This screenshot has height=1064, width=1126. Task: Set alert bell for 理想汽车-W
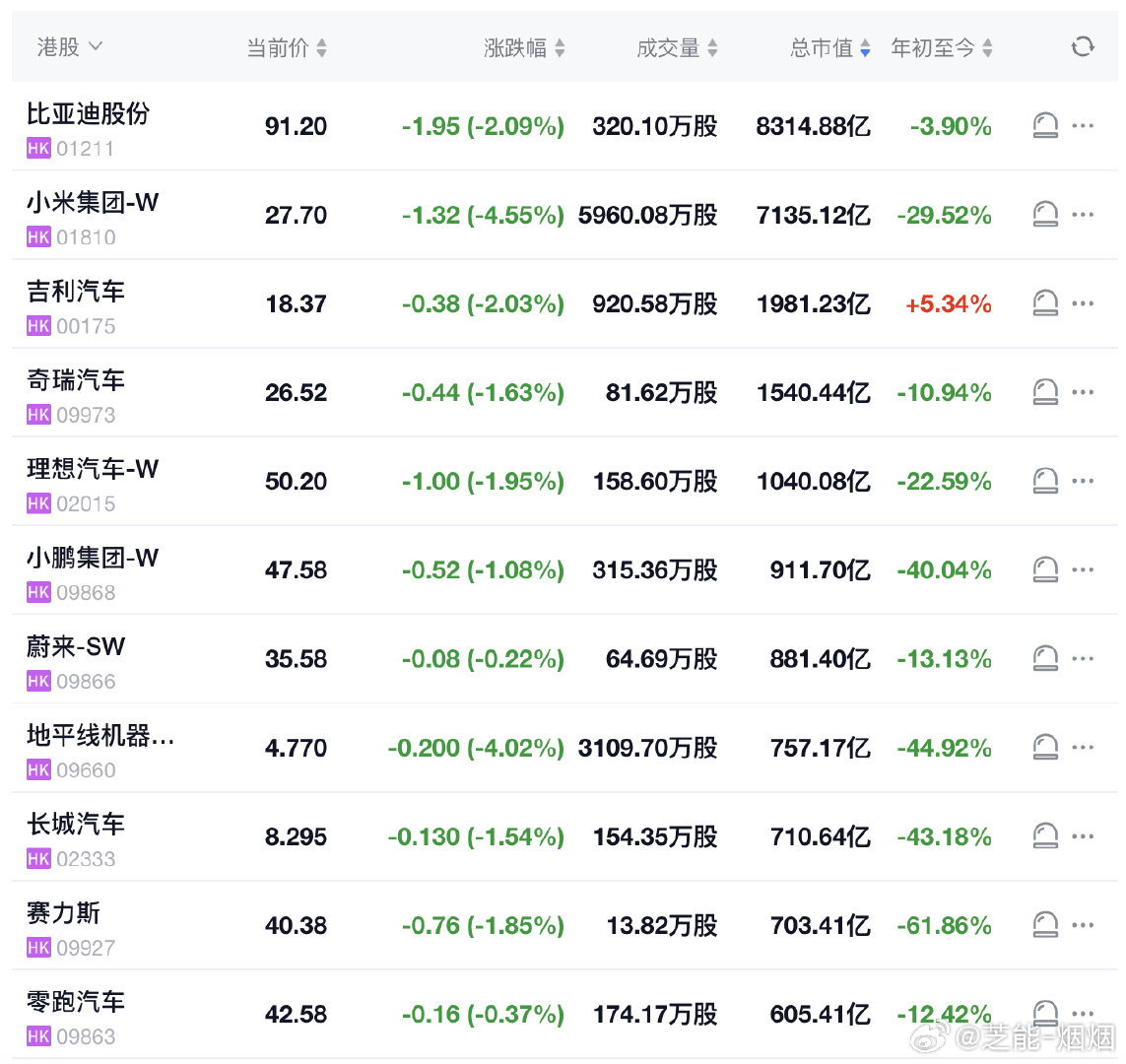pos(1045,481)
